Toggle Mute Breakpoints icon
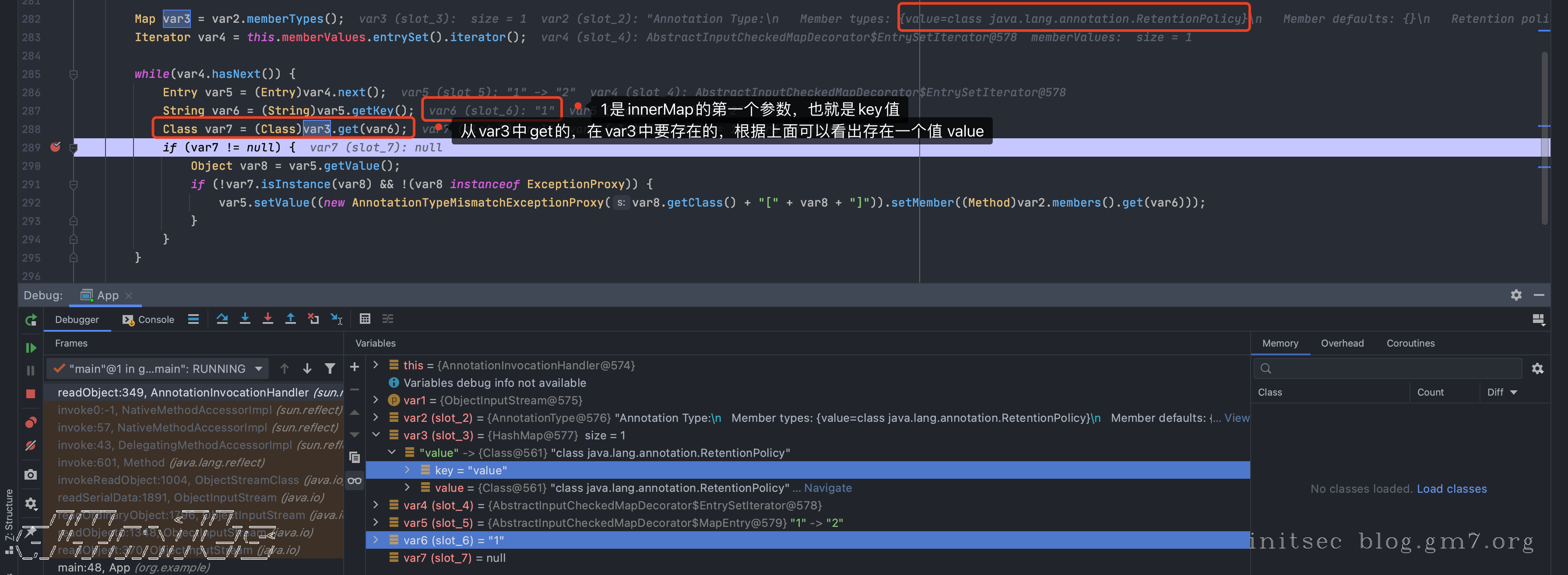Viewport: 1568px width, 575px height. pos(31,445)
